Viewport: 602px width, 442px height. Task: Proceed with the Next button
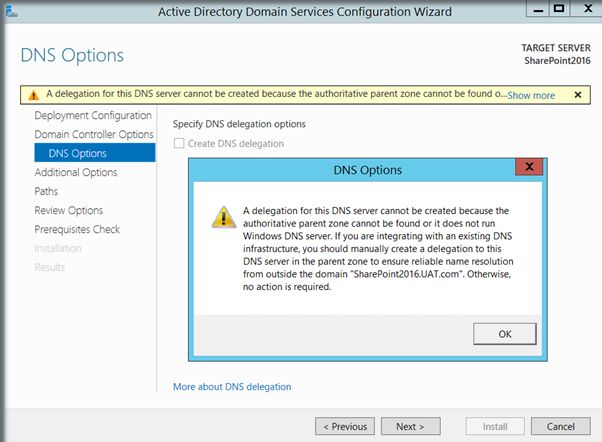[410, 426]
